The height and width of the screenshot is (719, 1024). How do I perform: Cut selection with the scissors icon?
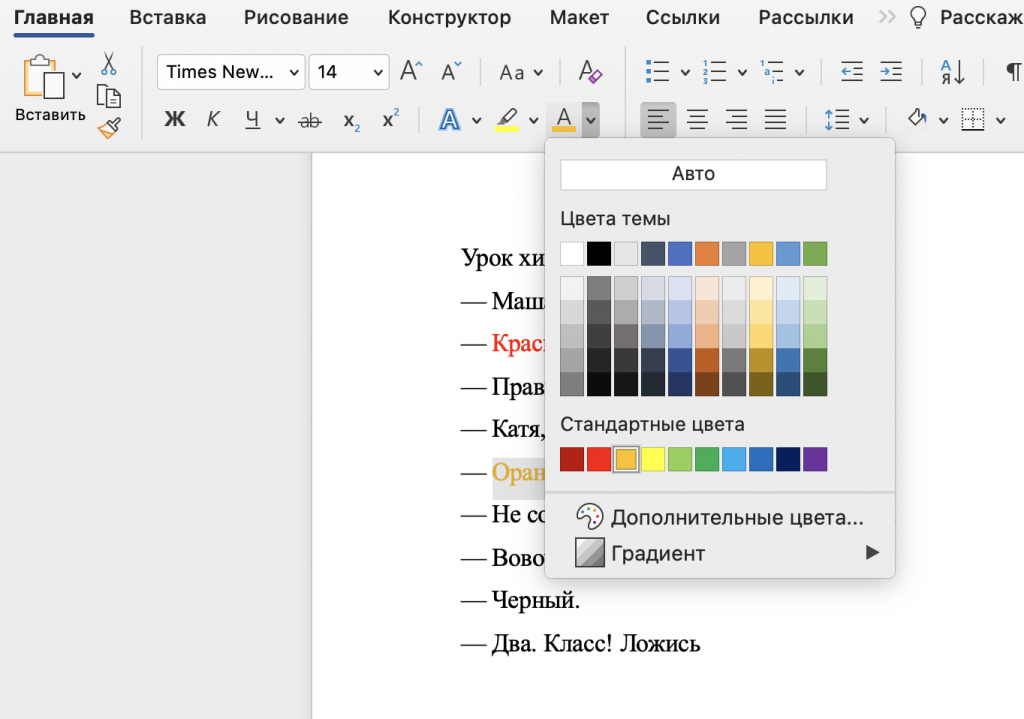coord(108,64)
